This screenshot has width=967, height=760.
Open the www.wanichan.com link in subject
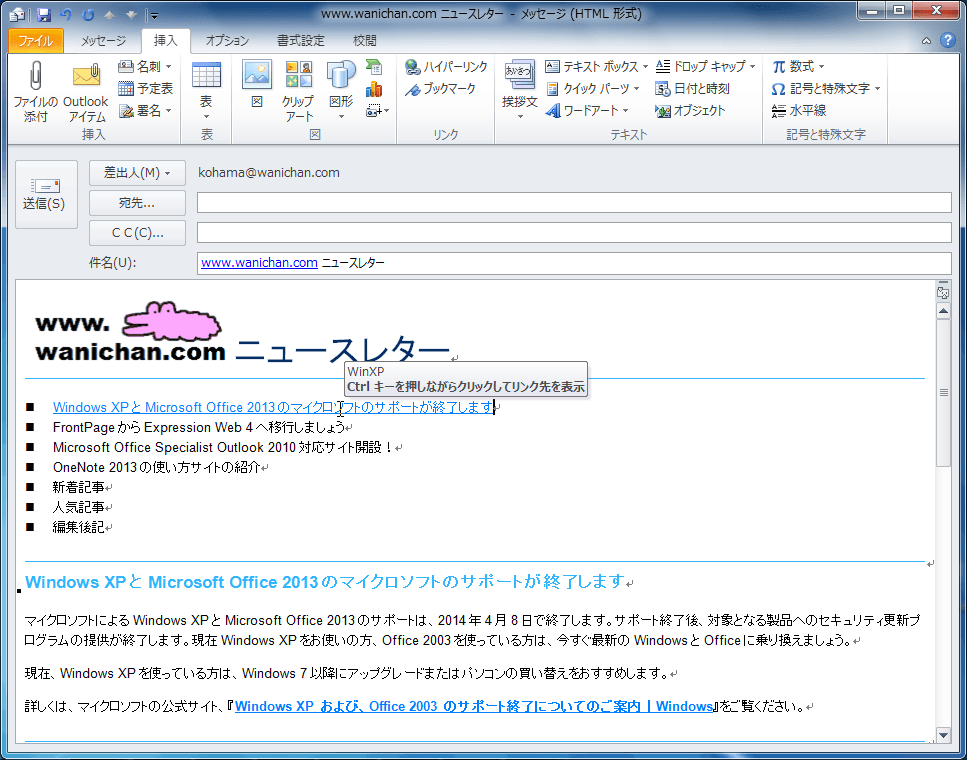coord(259,263)
